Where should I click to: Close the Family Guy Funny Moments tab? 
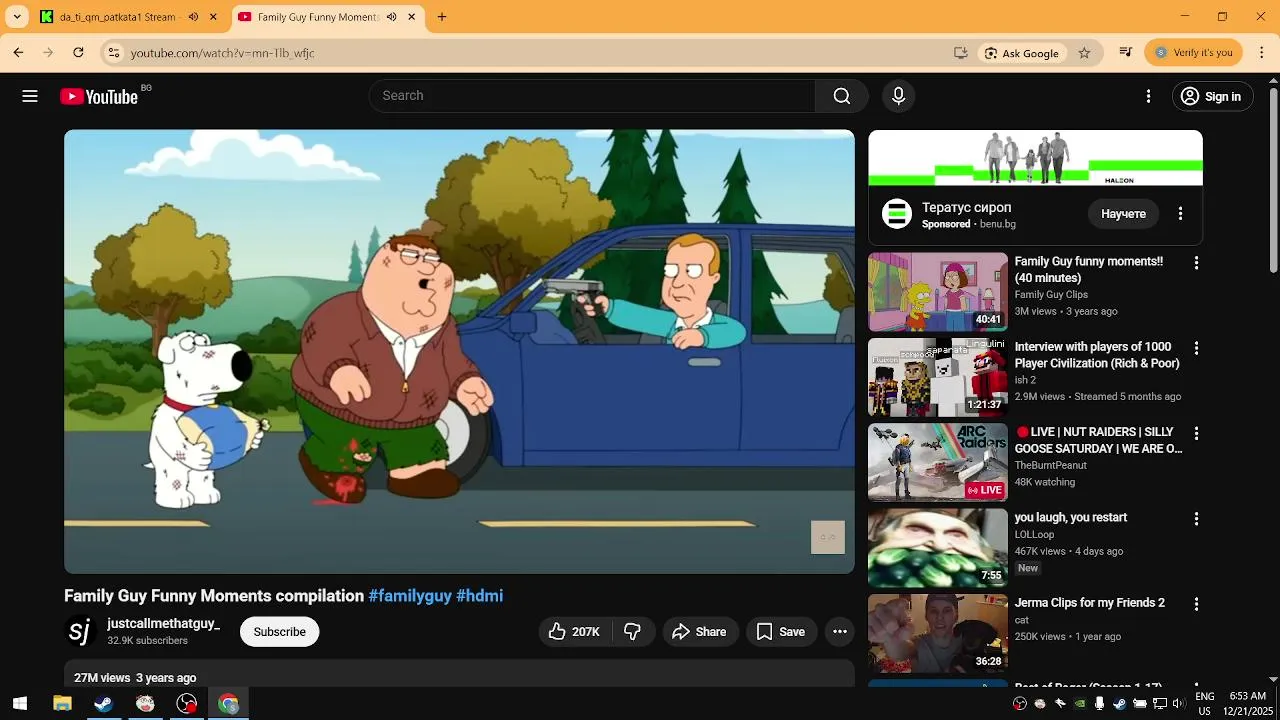[x=412, y=17]
